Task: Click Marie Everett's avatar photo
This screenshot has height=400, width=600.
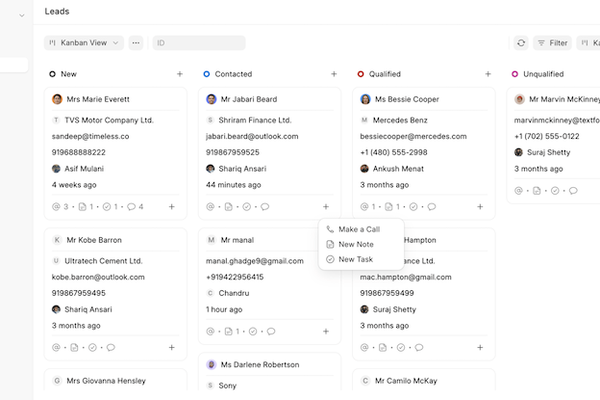Action: (57, 99)
